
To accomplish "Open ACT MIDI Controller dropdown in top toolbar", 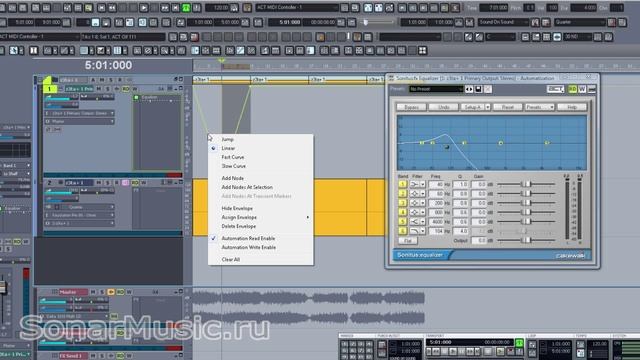I will point(297,7).
